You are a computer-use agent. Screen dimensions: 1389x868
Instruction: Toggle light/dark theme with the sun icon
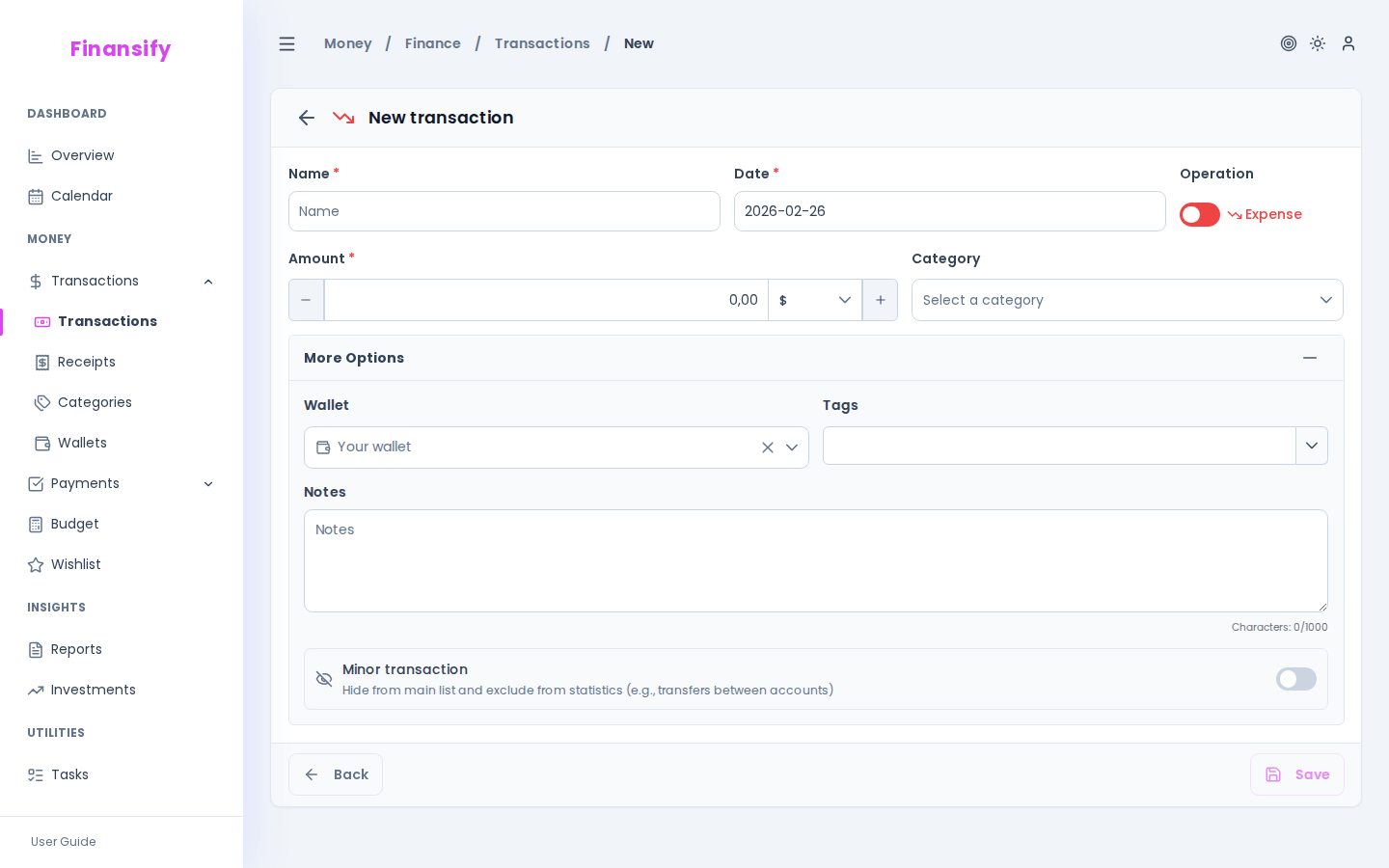tap(1318, 43)
